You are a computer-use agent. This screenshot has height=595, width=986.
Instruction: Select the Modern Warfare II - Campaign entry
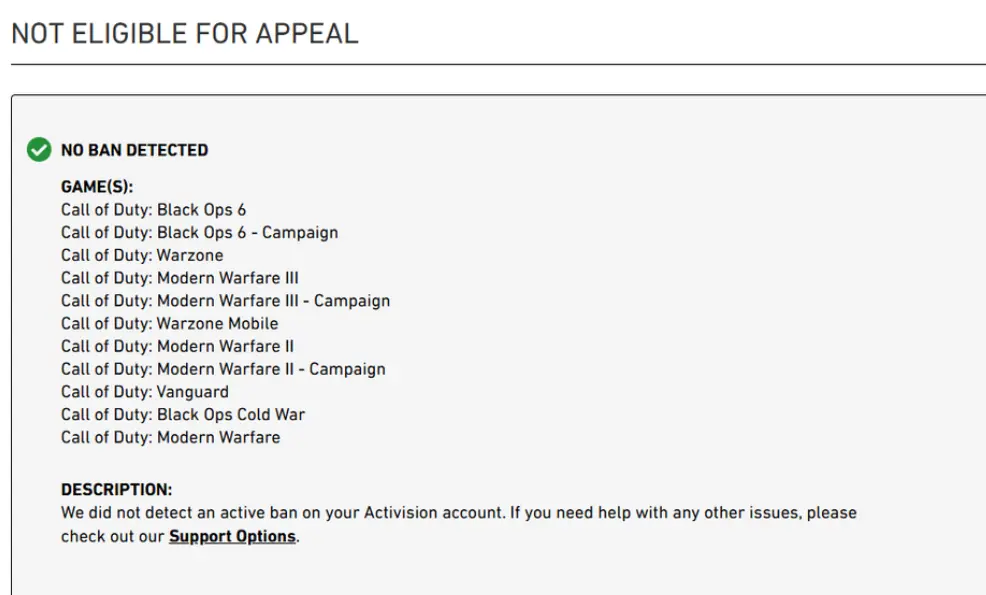point(223,369)
